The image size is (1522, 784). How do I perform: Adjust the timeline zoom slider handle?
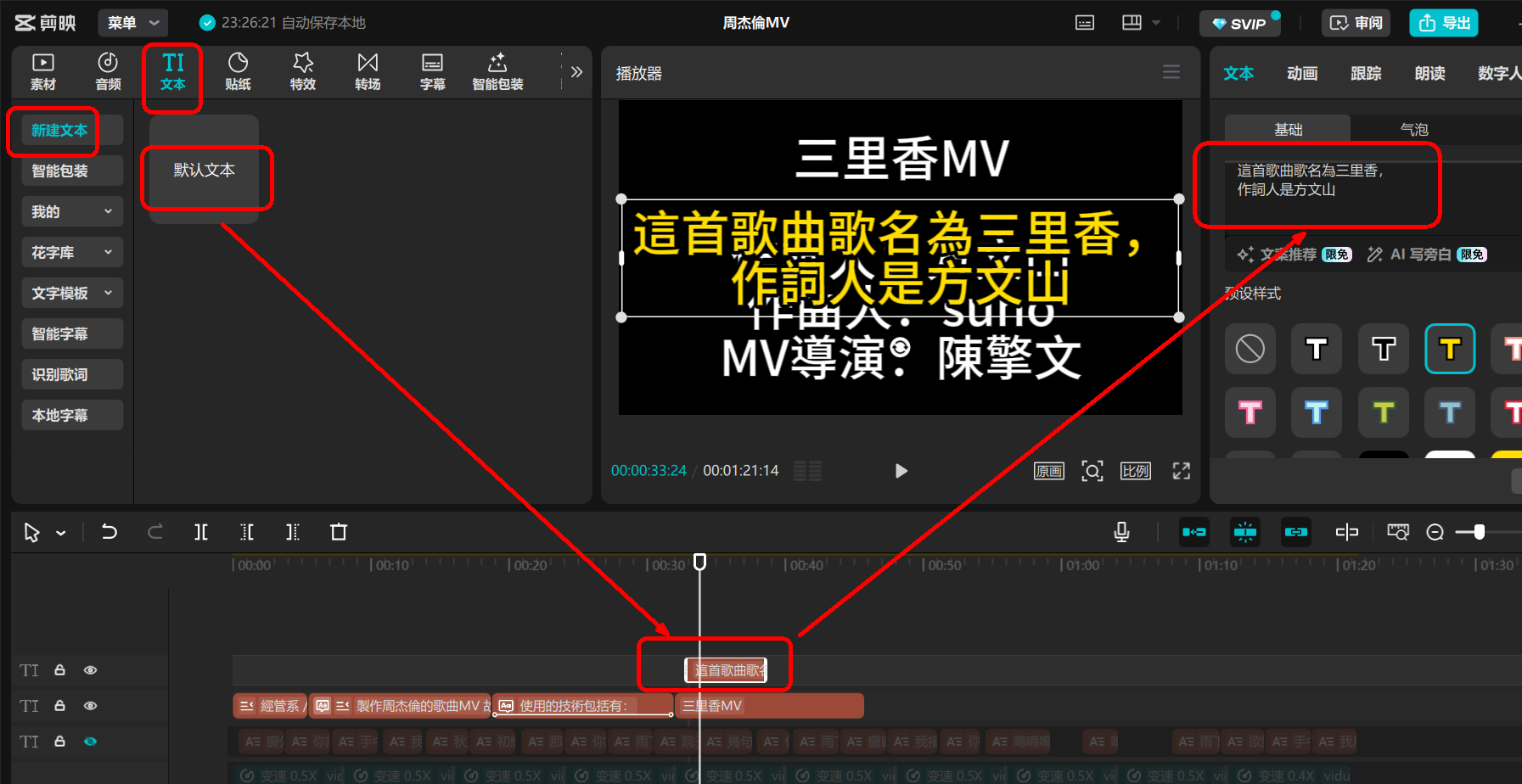click(x=1480, y=532)
